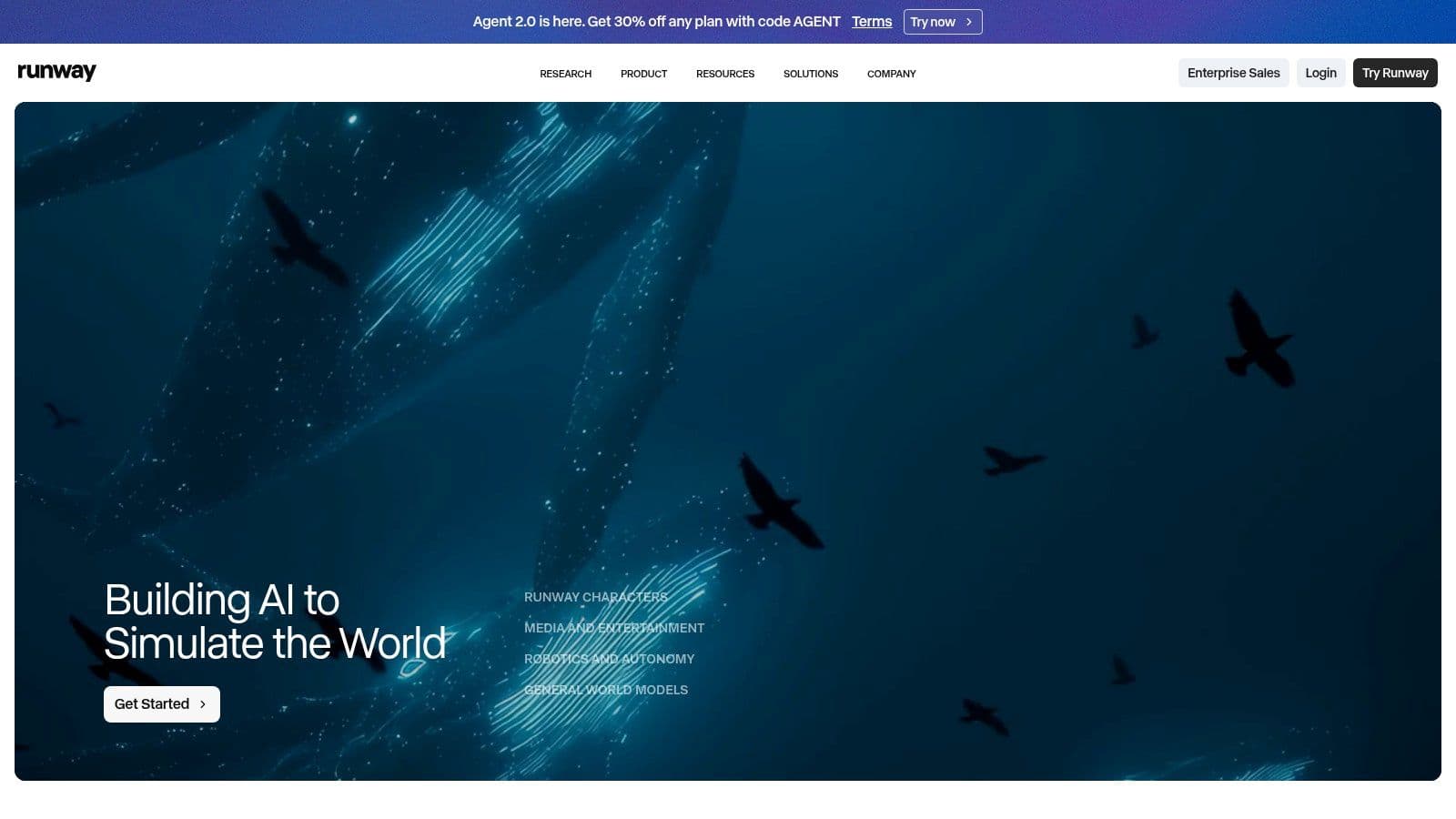The width and height of the screenshot is (1456, 819).
Task: Open the Research menu
Action: click(x=565, y=74)
